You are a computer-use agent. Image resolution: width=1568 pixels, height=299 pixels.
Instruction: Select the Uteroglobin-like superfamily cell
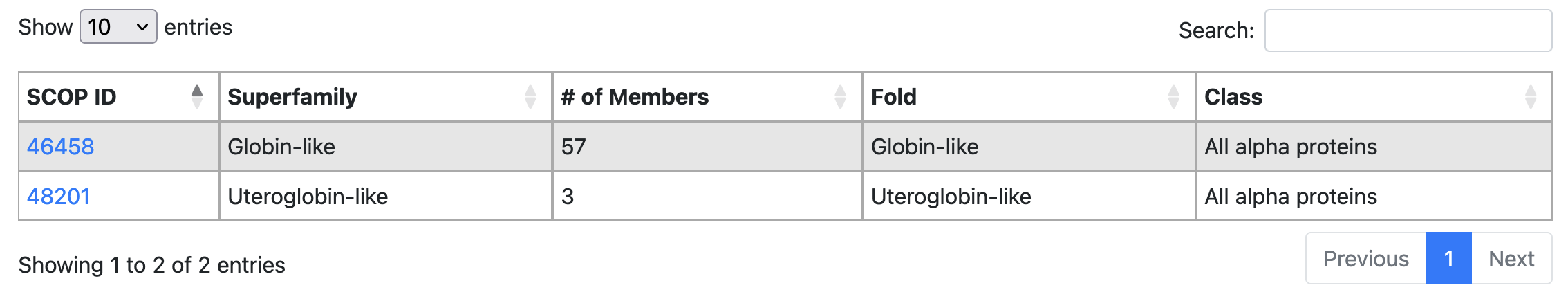coord(386,197)
